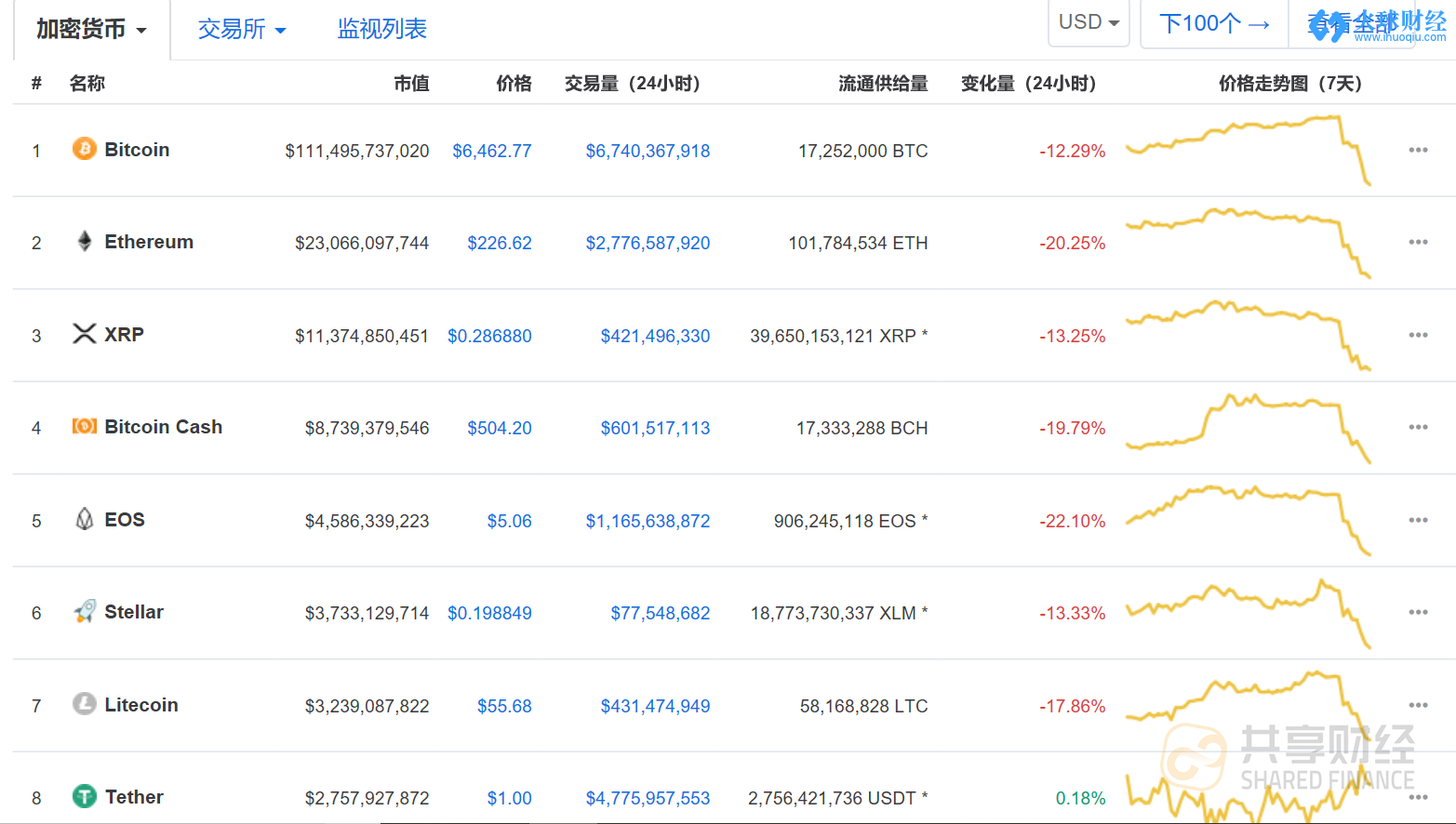Open the Stellar name link
The image size is (1456, 824).
coord(134,612)
